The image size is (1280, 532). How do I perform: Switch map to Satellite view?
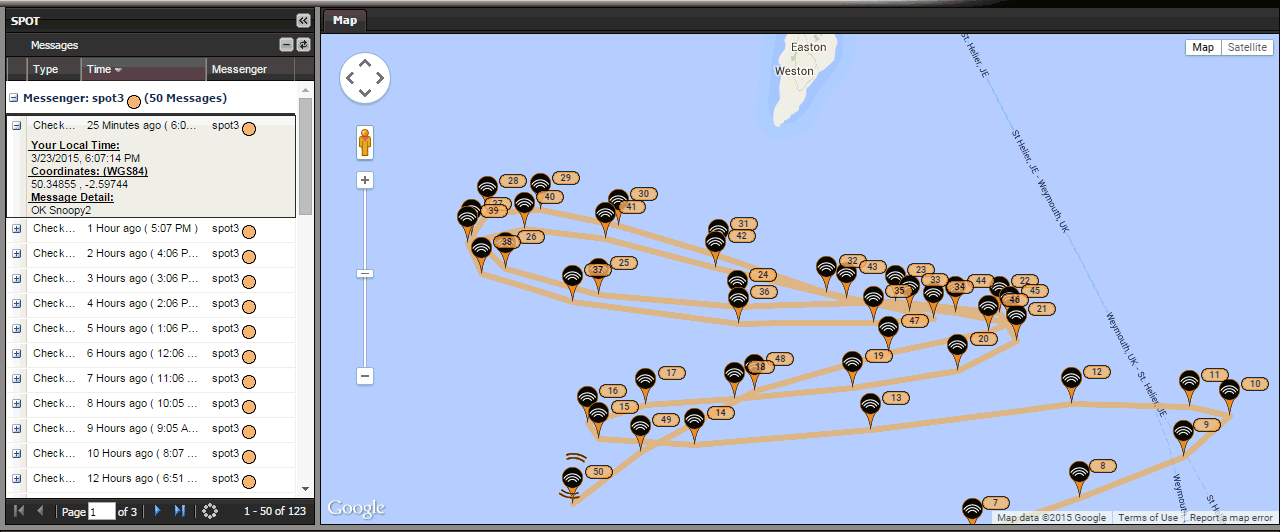coord(1247,47)
